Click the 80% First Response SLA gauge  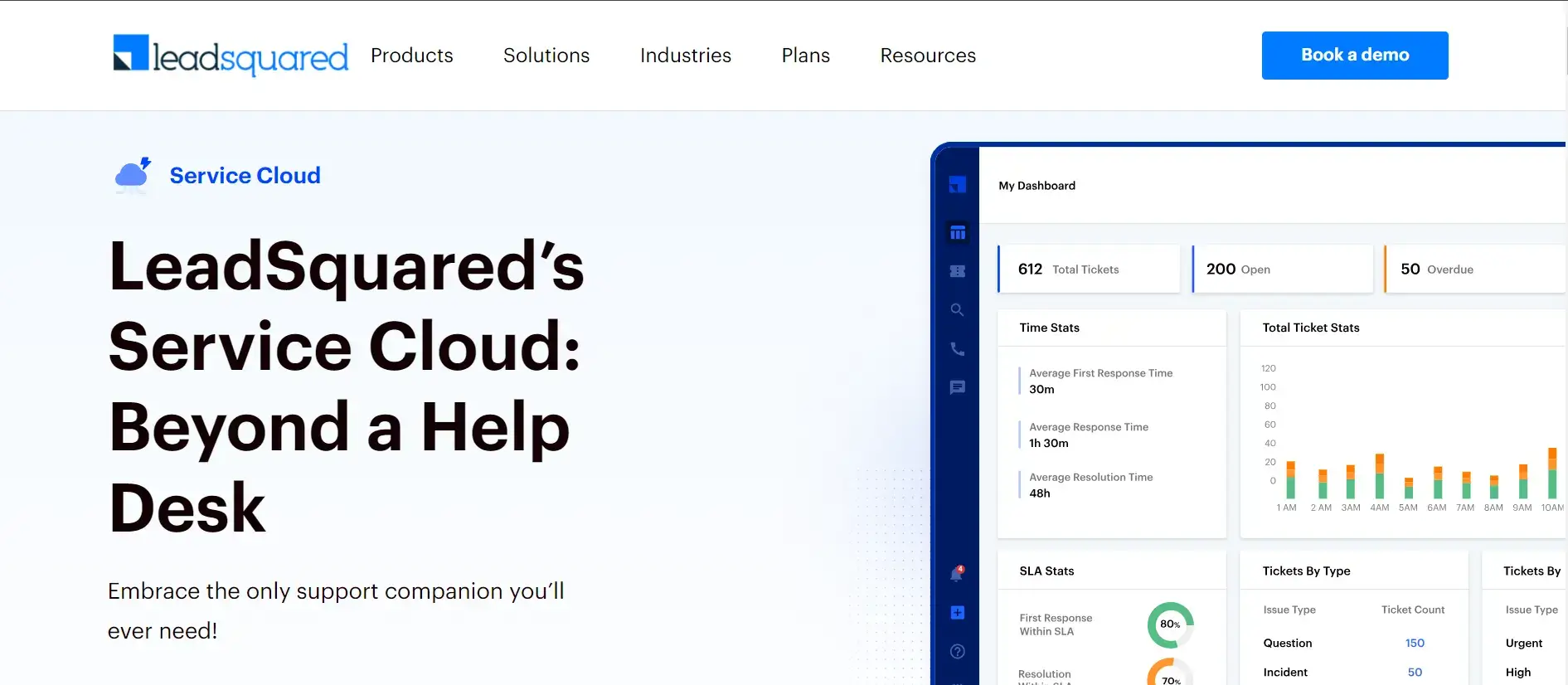[1170, 624]
